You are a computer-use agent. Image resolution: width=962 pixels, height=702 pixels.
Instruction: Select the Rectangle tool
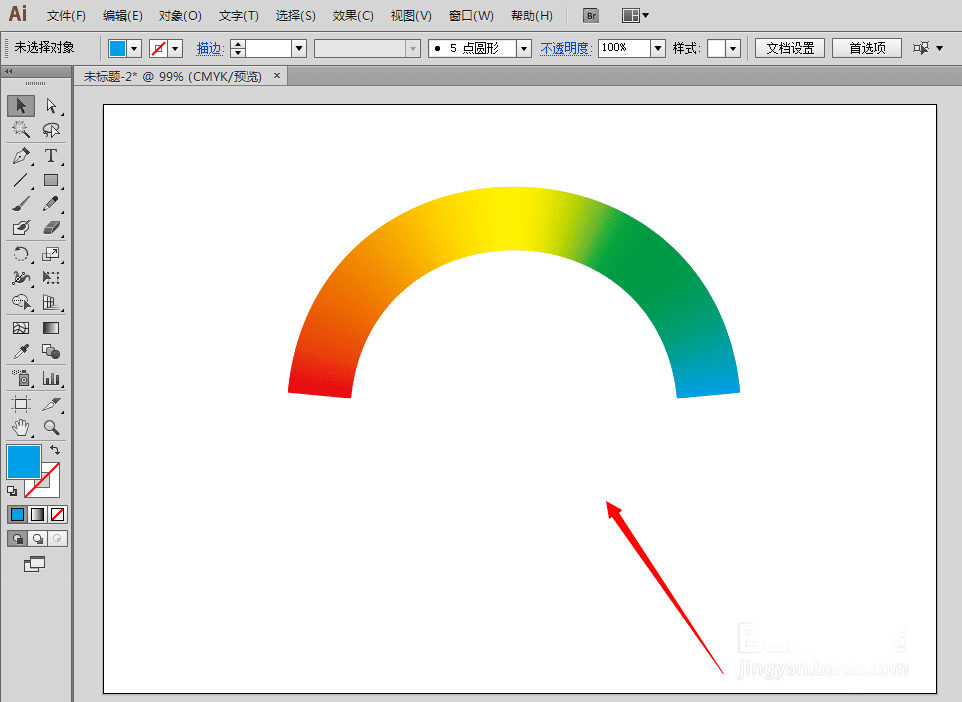51,180
